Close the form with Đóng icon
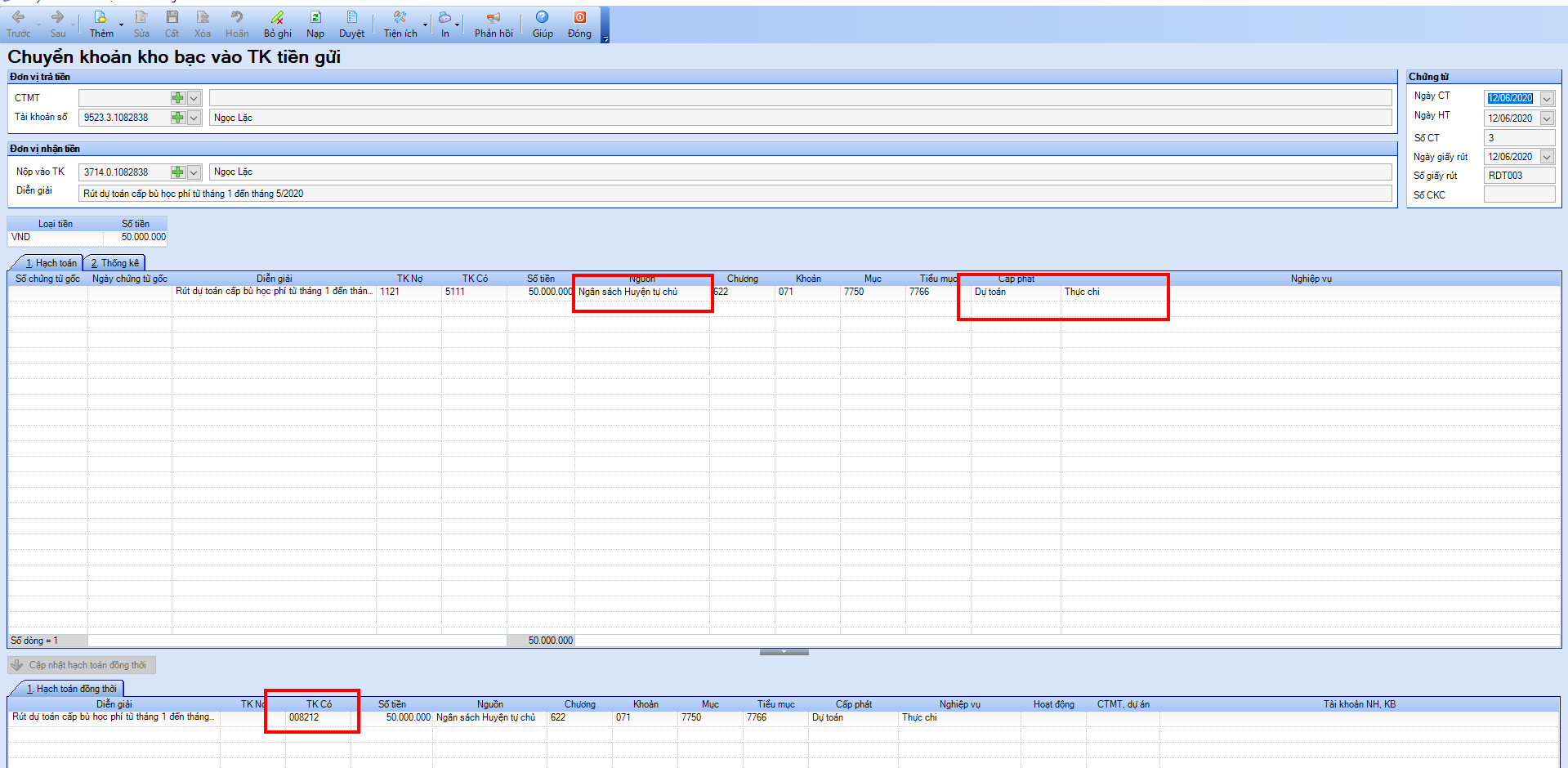 (x=579, y=18)
